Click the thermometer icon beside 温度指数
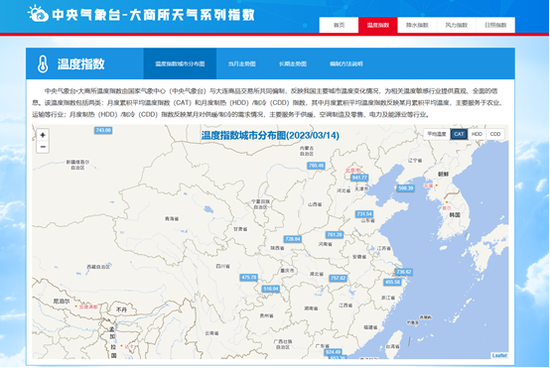Image resolution: width=550 pixels, height=368 pixels. click(x=43, y=64)
